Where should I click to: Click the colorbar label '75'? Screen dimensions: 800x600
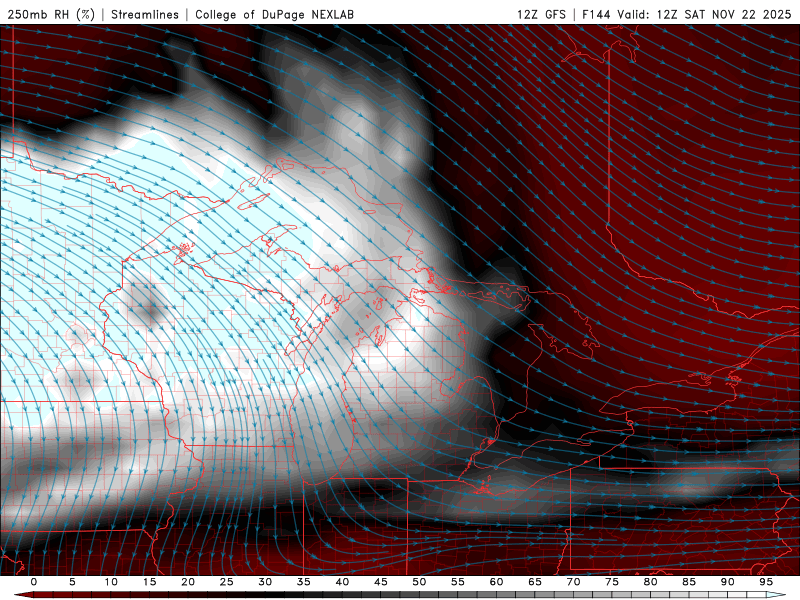[612, 582]
